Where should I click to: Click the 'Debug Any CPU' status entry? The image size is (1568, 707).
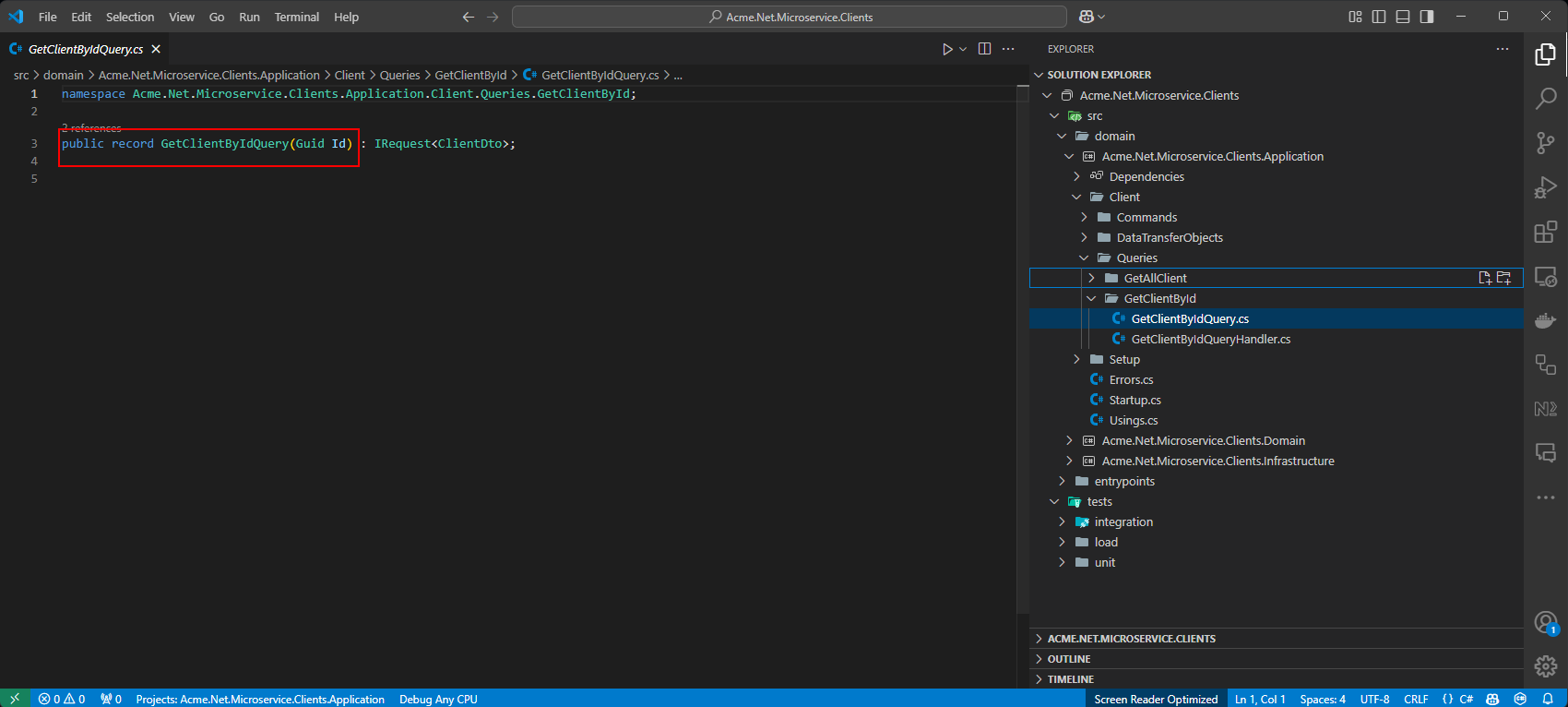(438, 699)
